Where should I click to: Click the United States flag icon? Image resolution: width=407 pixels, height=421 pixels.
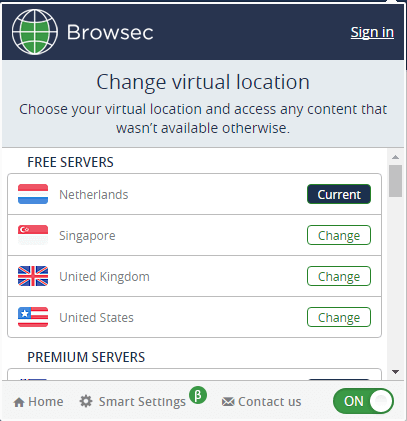coord(33,317)
